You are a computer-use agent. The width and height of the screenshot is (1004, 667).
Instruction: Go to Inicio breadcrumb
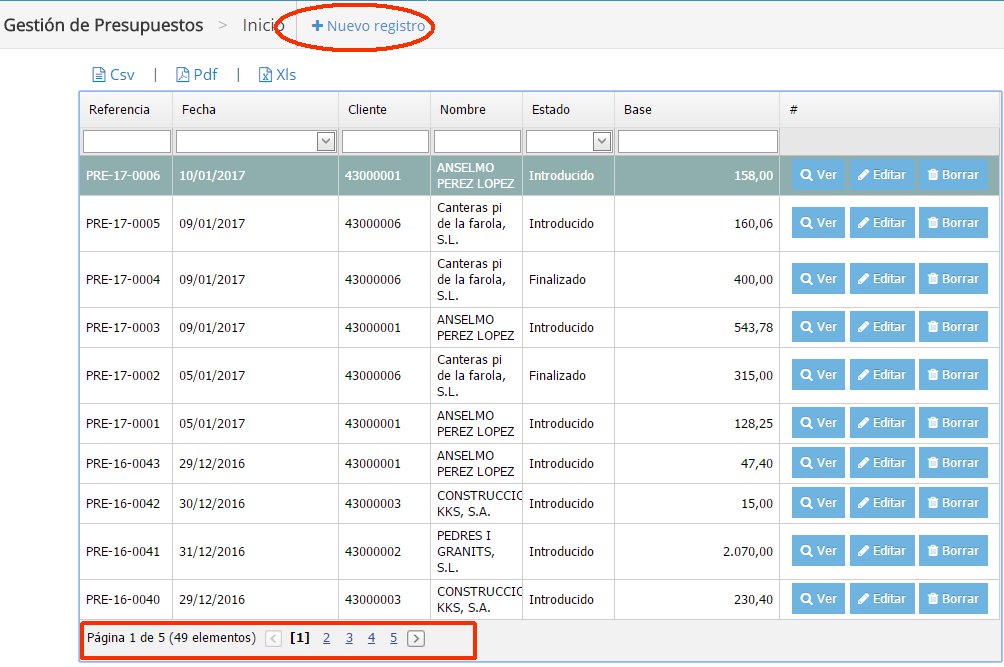point(263,26)
